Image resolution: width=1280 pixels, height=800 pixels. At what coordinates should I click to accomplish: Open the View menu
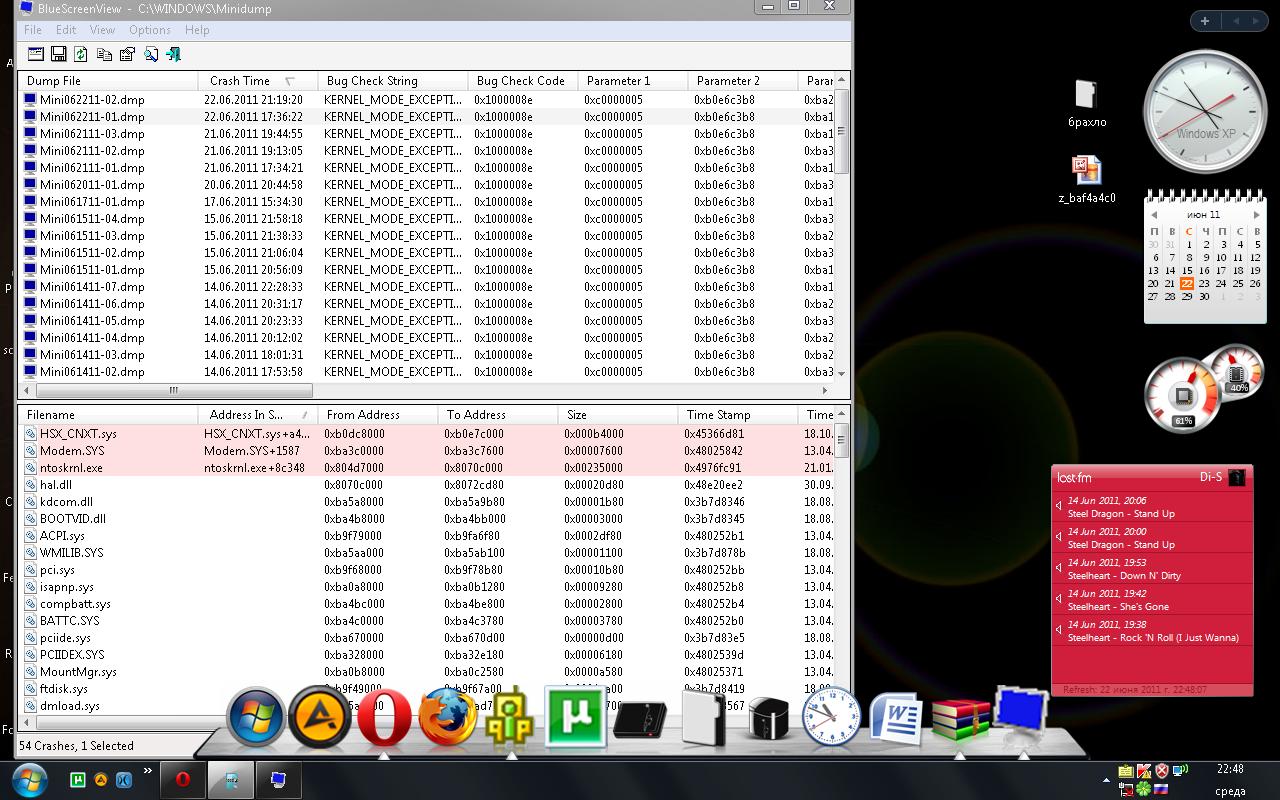click(102, 30)
